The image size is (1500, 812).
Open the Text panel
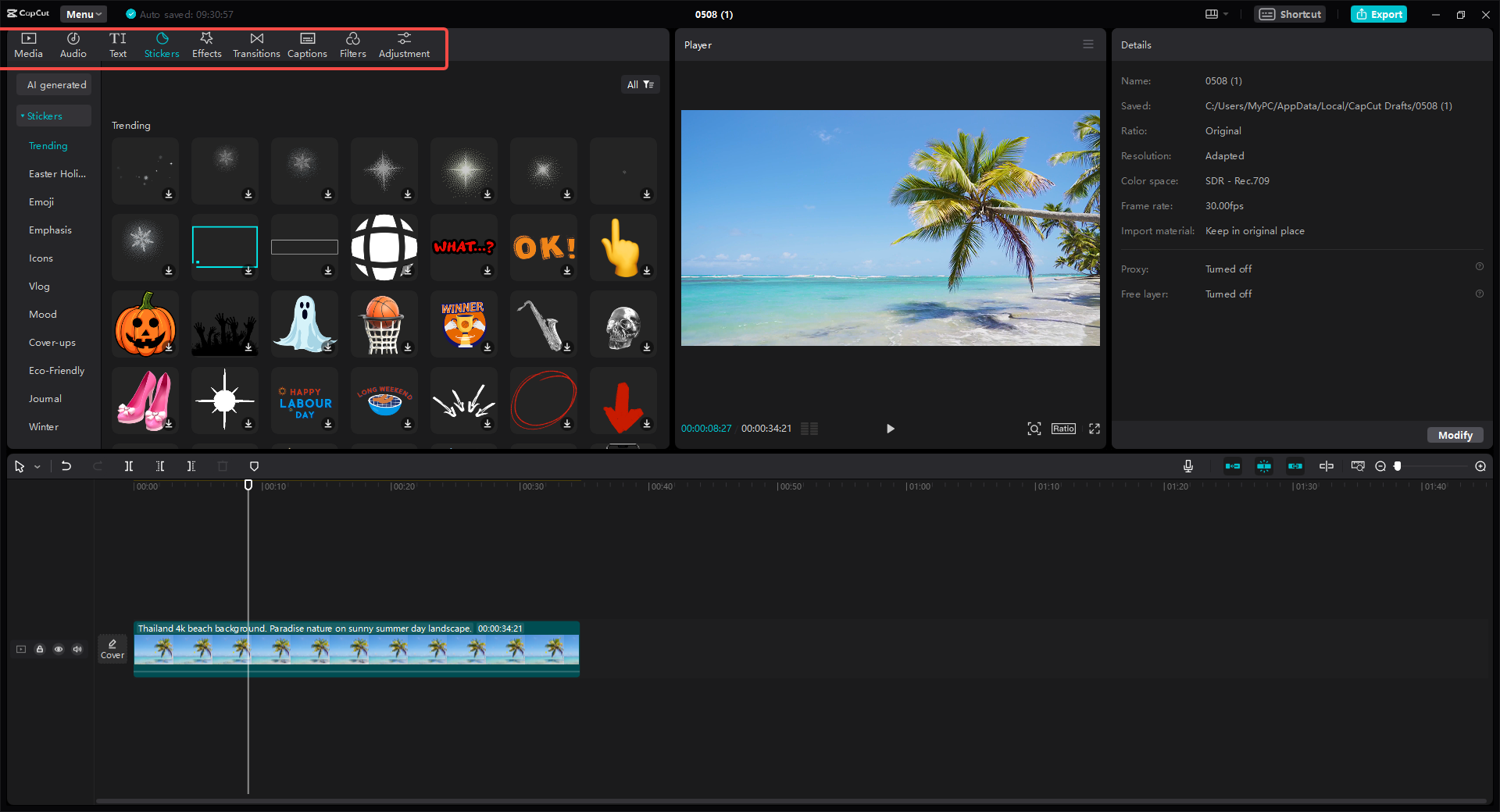point(118,45)
